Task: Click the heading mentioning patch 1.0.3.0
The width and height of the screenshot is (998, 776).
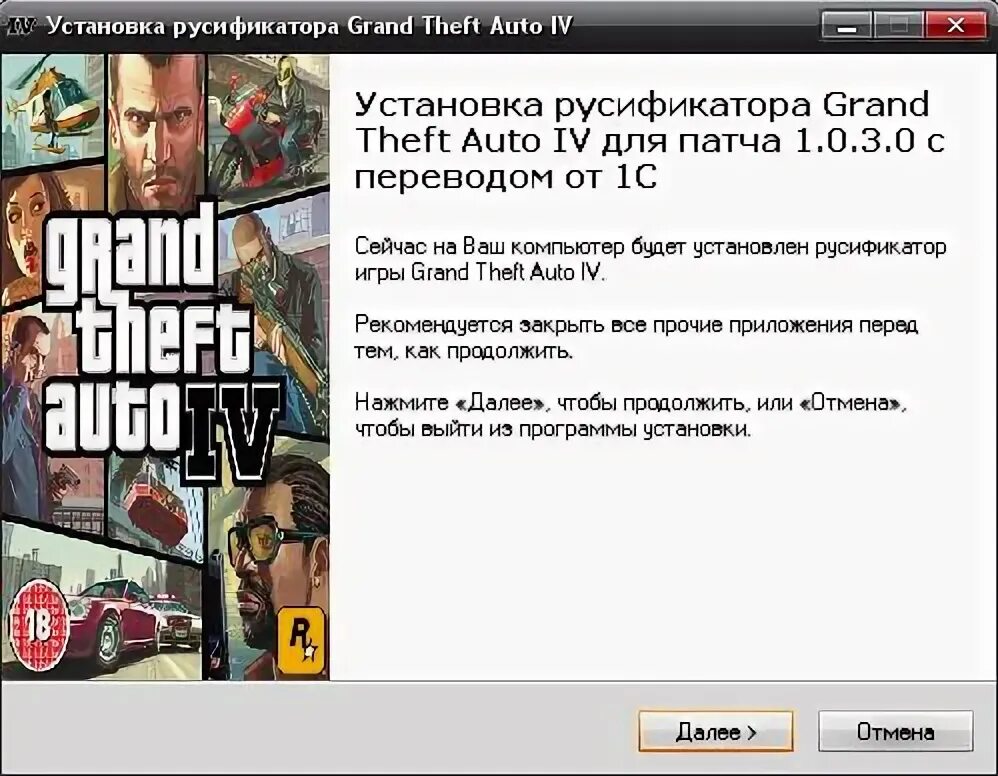Action: 649,140
